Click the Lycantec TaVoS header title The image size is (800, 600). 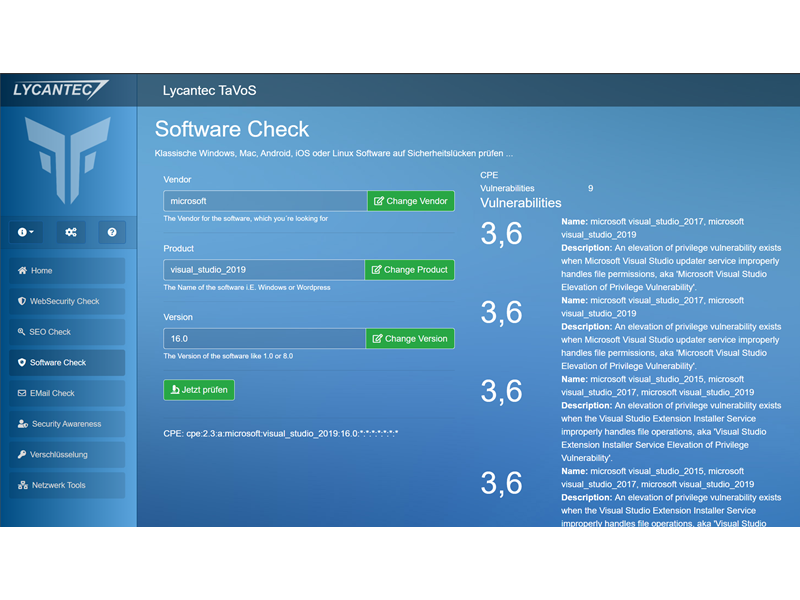(209, 90)
